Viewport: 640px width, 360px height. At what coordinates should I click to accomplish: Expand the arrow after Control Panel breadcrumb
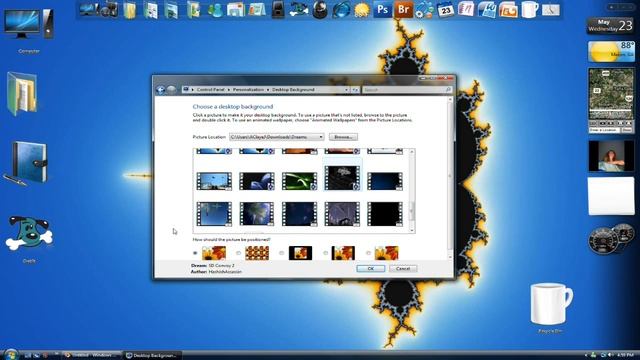(x=229, y=90)
